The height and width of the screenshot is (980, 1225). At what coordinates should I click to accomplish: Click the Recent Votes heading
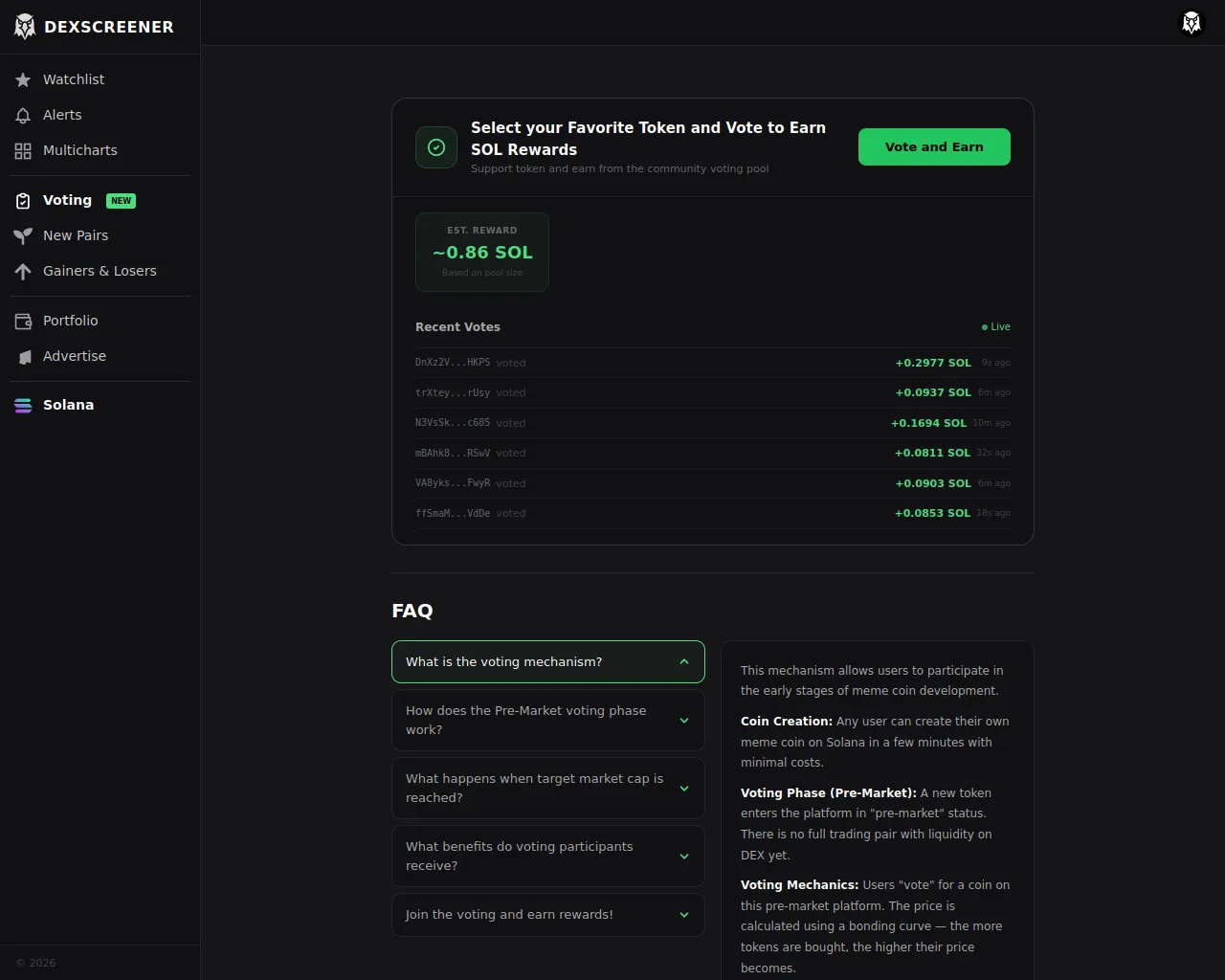pos(457,326)
